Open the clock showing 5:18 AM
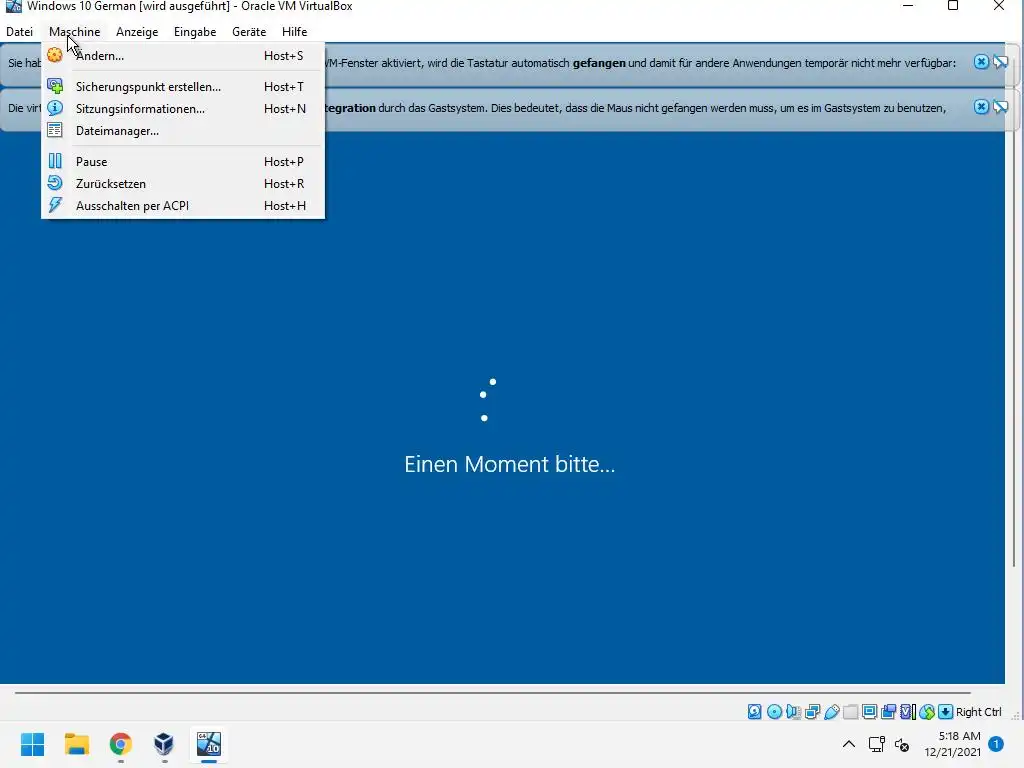The image size is (1024, 768). pyautogui.click(x=952, y=744)
